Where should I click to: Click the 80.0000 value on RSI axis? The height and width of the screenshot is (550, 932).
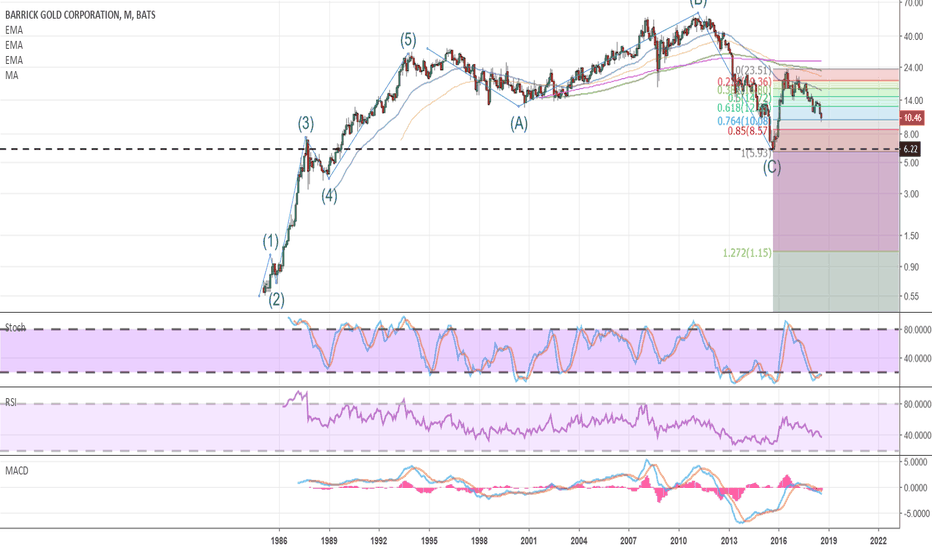tap(916, 404)
